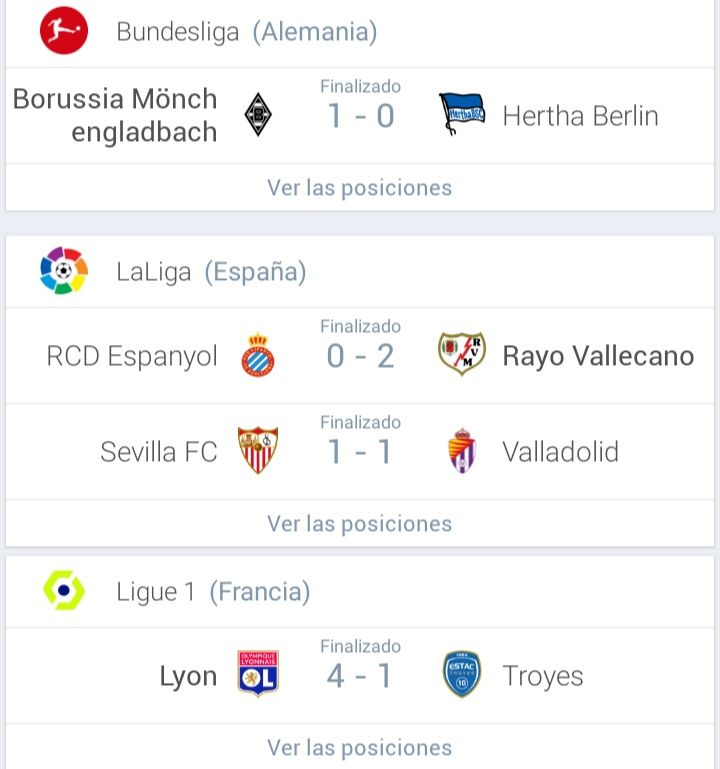The height and width of the screenshot is (769, 720).
Task: Select the Troyes ESTAC crest
Action: (462, 674)
